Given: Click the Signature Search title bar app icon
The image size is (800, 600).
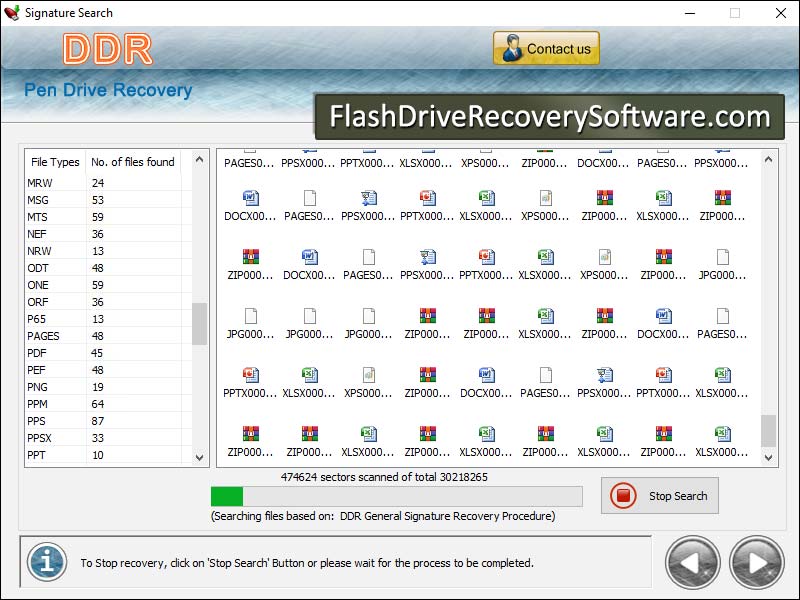Looking at the screenshot, I should pyautogui.click(x=11, y=13).
